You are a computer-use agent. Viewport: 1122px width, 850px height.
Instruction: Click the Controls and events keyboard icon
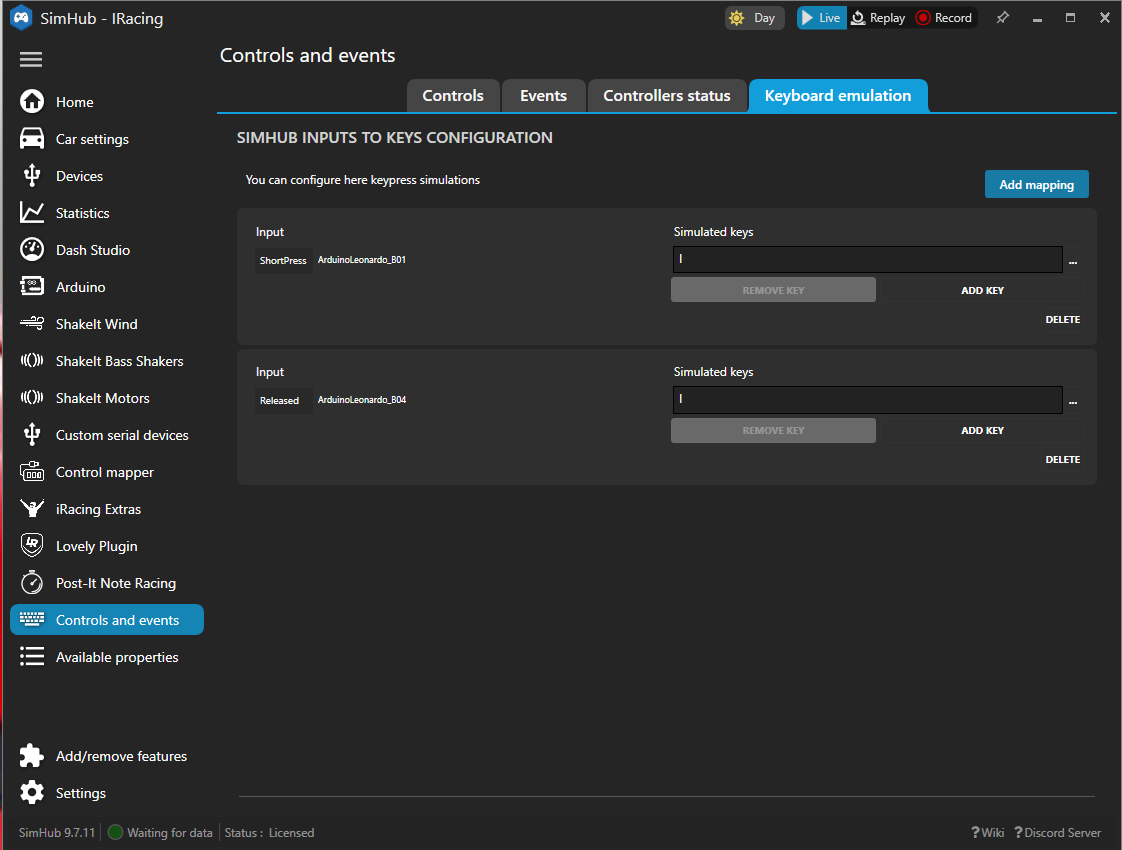(31, 620)
